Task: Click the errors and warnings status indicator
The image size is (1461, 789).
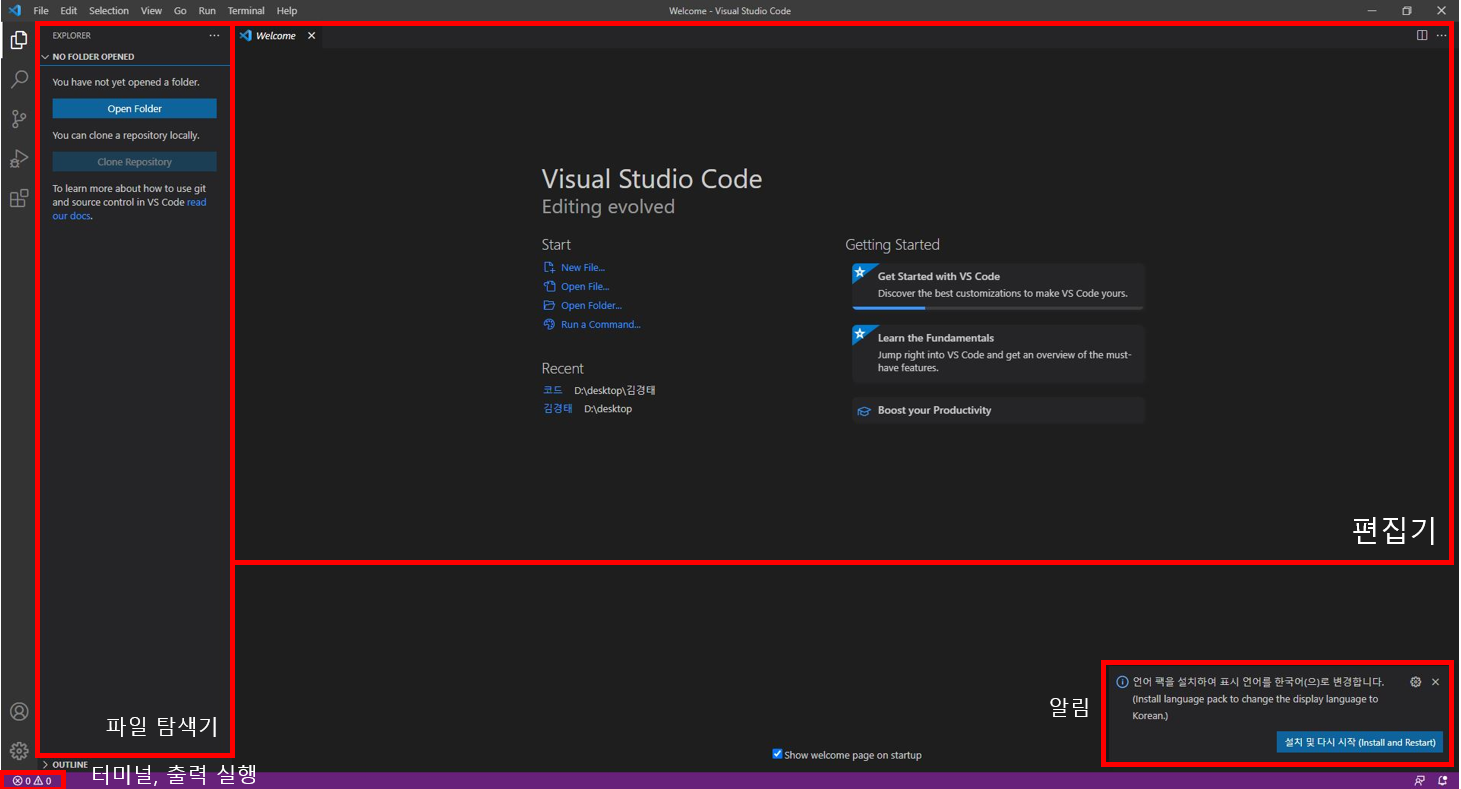Action: pos(32,781)
